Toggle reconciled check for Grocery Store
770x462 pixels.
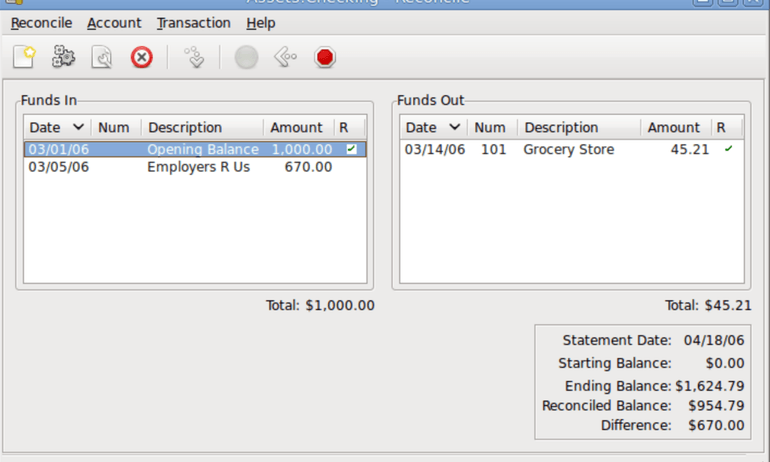(728, 149)
